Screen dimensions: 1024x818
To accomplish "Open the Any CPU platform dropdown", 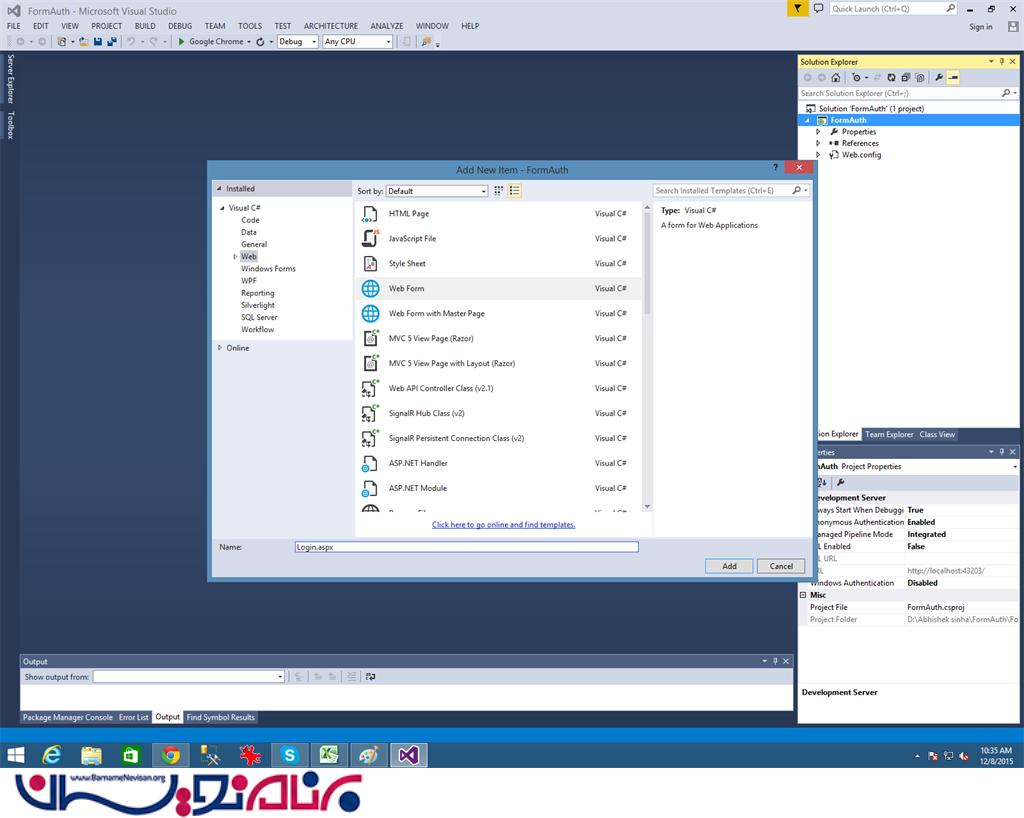I will [x=358, y=42].
